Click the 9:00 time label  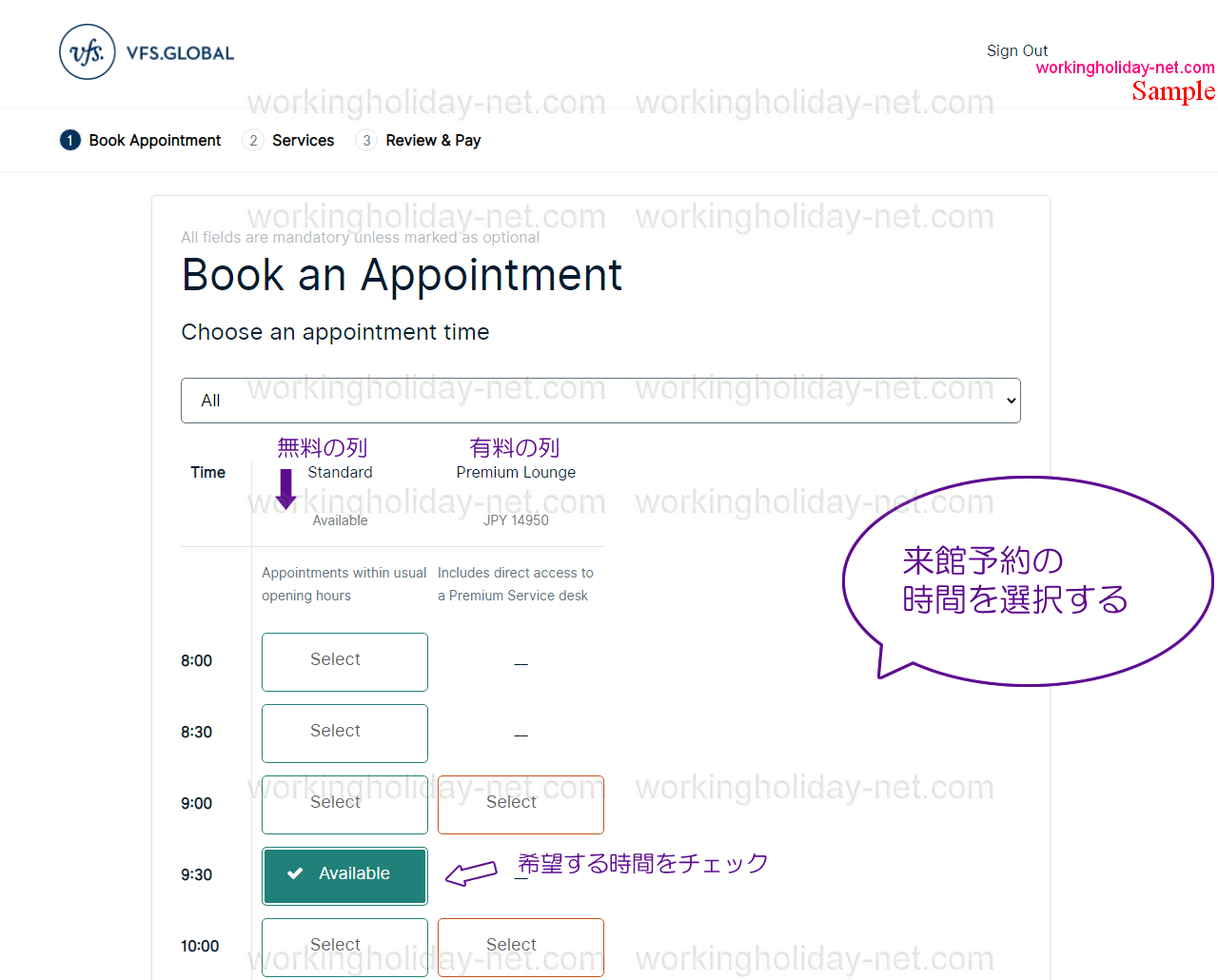pos(196,803)
